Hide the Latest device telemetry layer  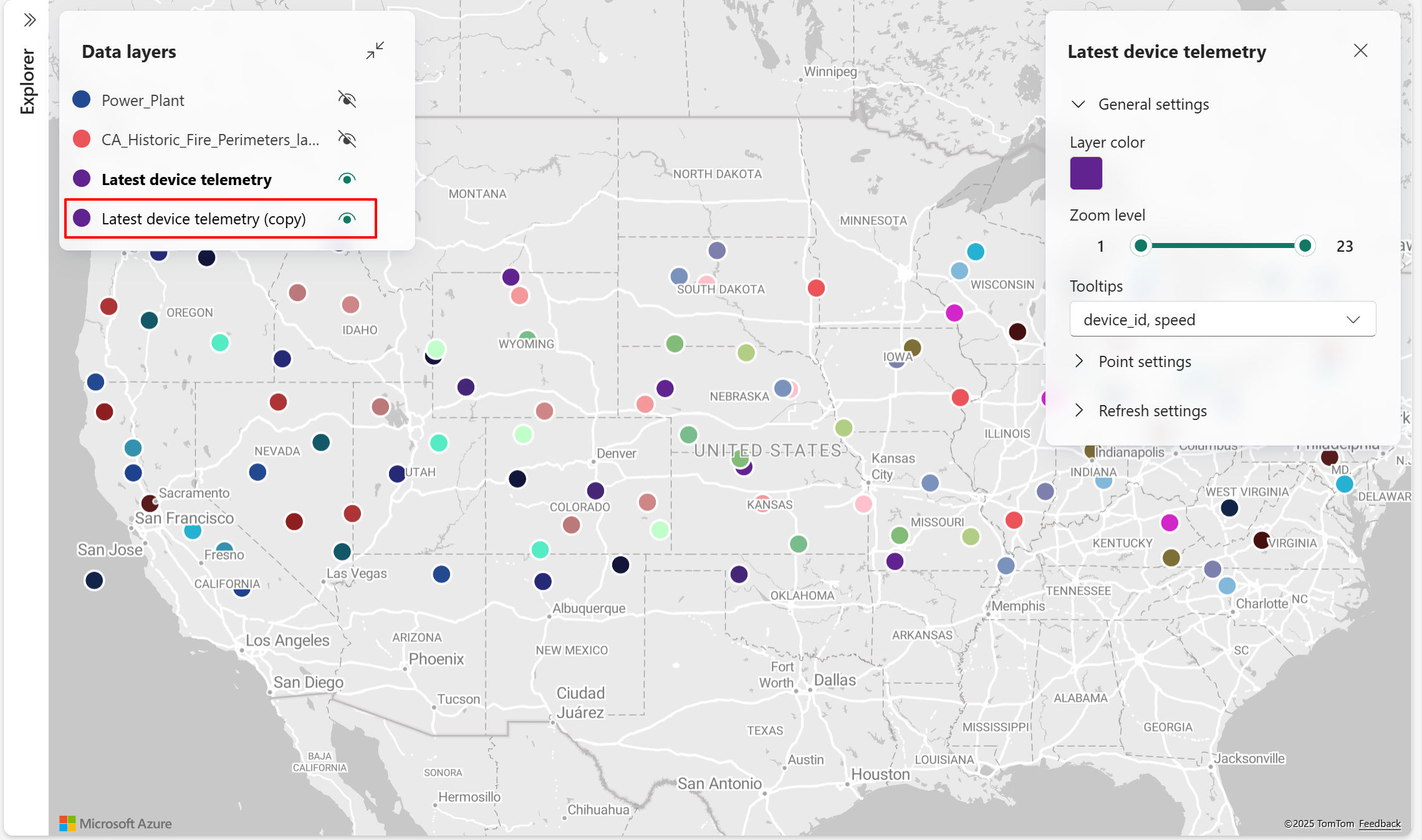point(347,179)
